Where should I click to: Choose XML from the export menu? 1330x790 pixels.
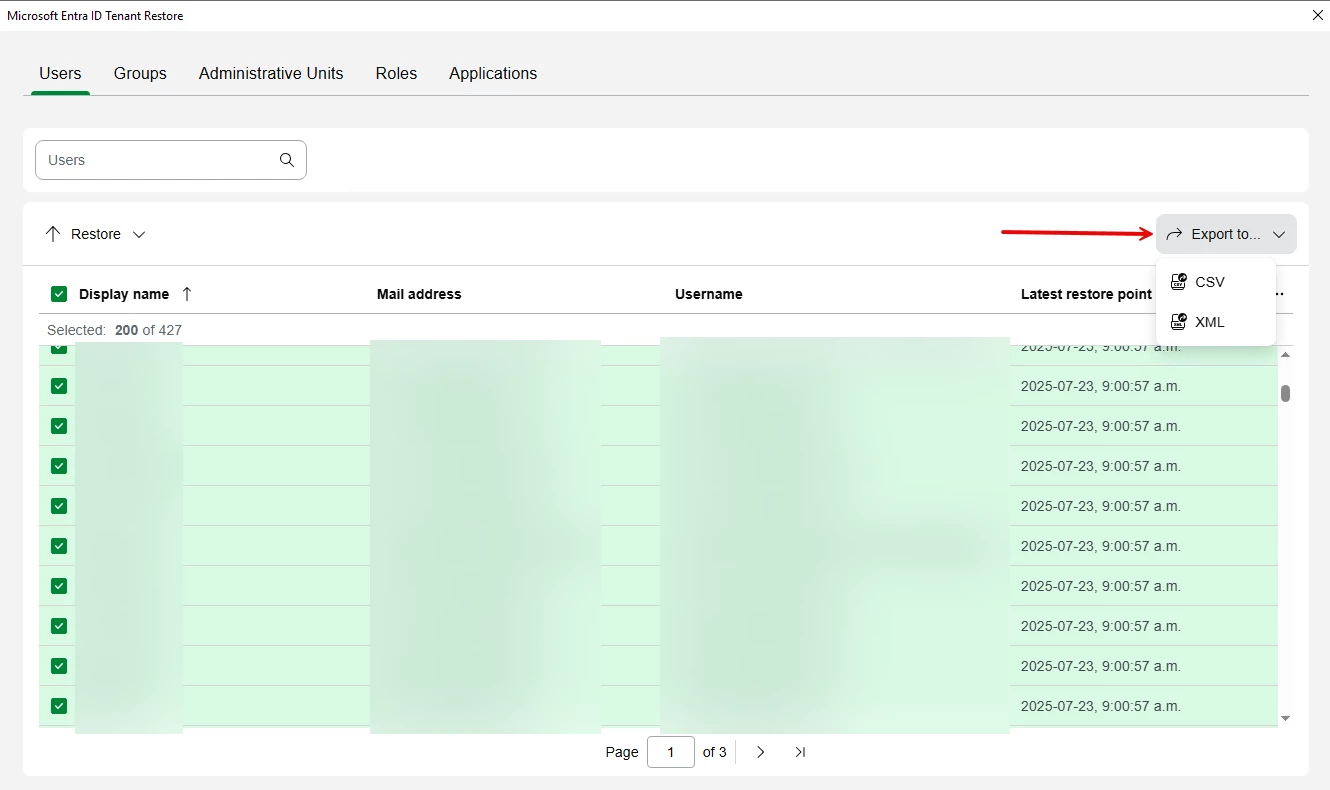(1215, 322)
